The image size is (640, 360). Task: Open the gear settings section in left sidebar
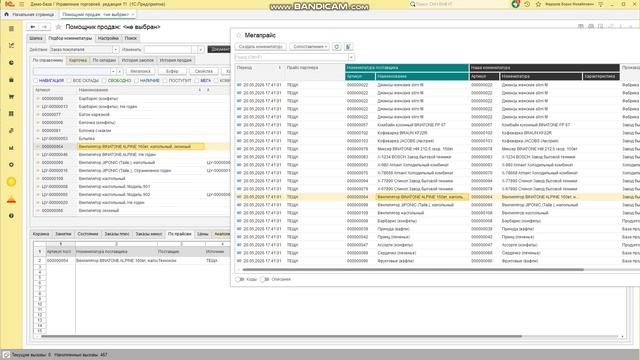coord(11,164)
